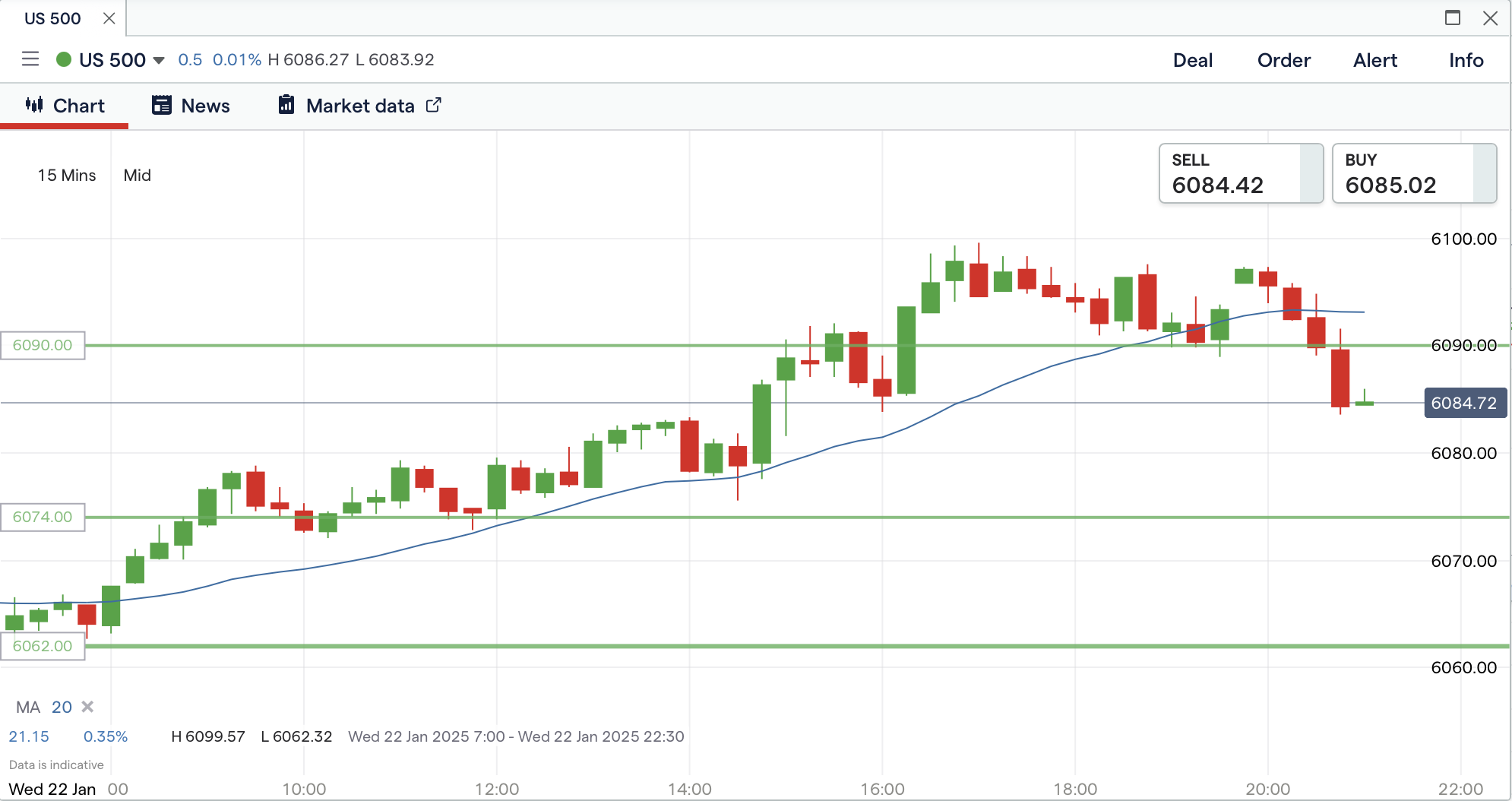The width and height of the screenshot is (1512, 801).
Task: Click the current price marker 6084.72
Action: 1463,403
